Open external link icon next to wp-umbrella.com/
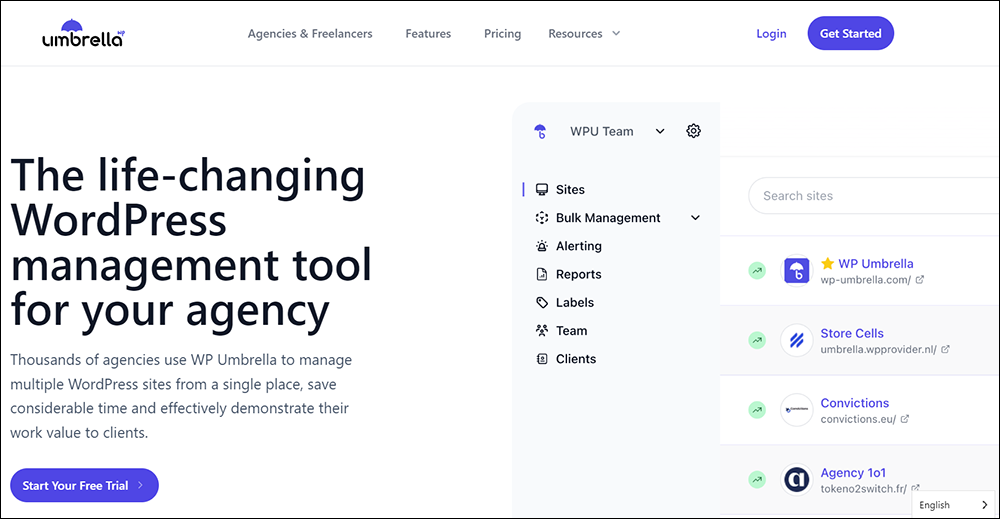The width and height of the screenshot is (1000, 519). [920, 279]
